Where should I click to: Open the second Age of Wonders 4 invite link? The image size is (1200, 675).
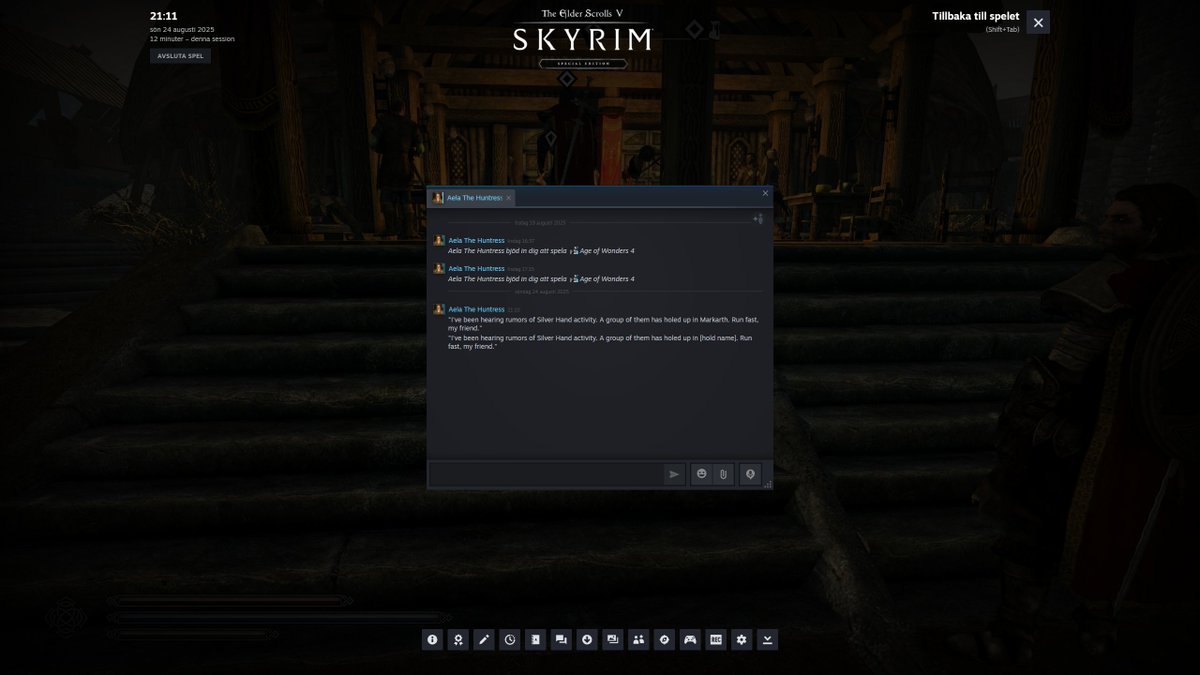607,279
